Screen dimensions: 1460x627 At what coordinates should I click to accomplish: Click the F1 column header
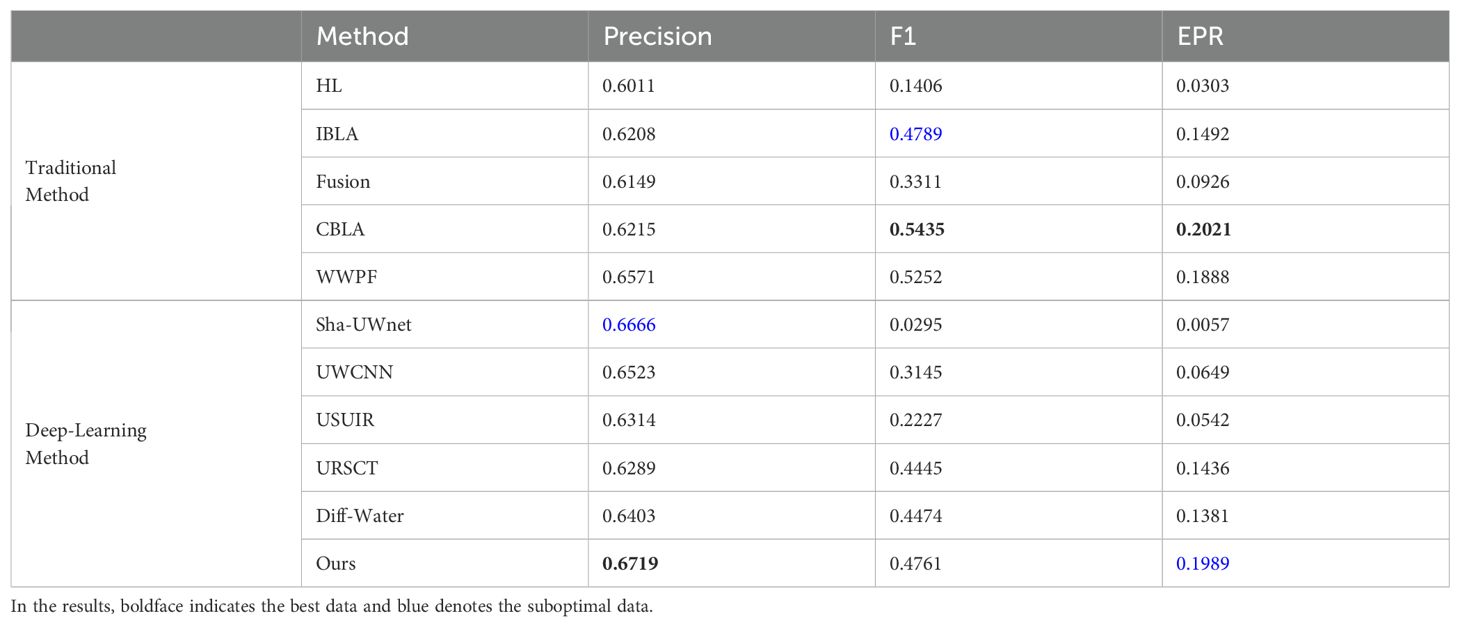[1018, 37]
